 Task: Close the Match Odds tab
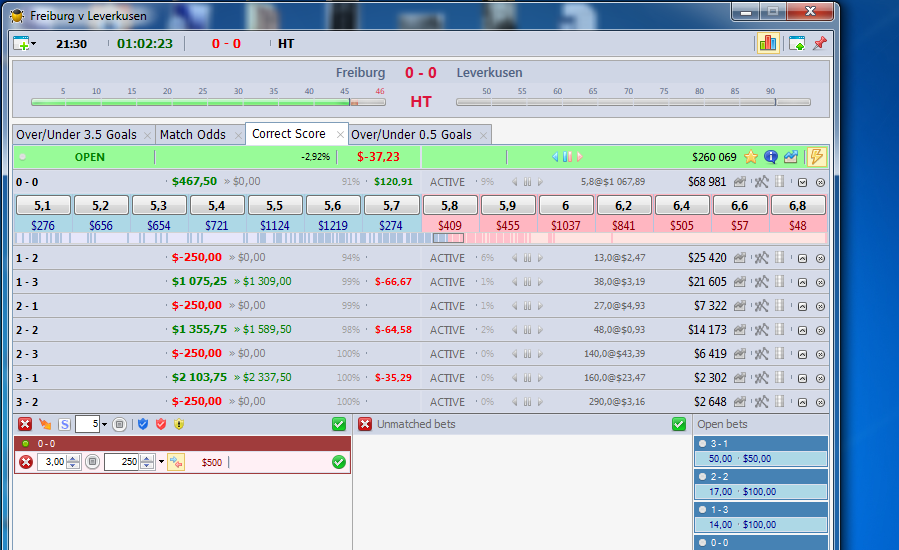pos(238,135)
